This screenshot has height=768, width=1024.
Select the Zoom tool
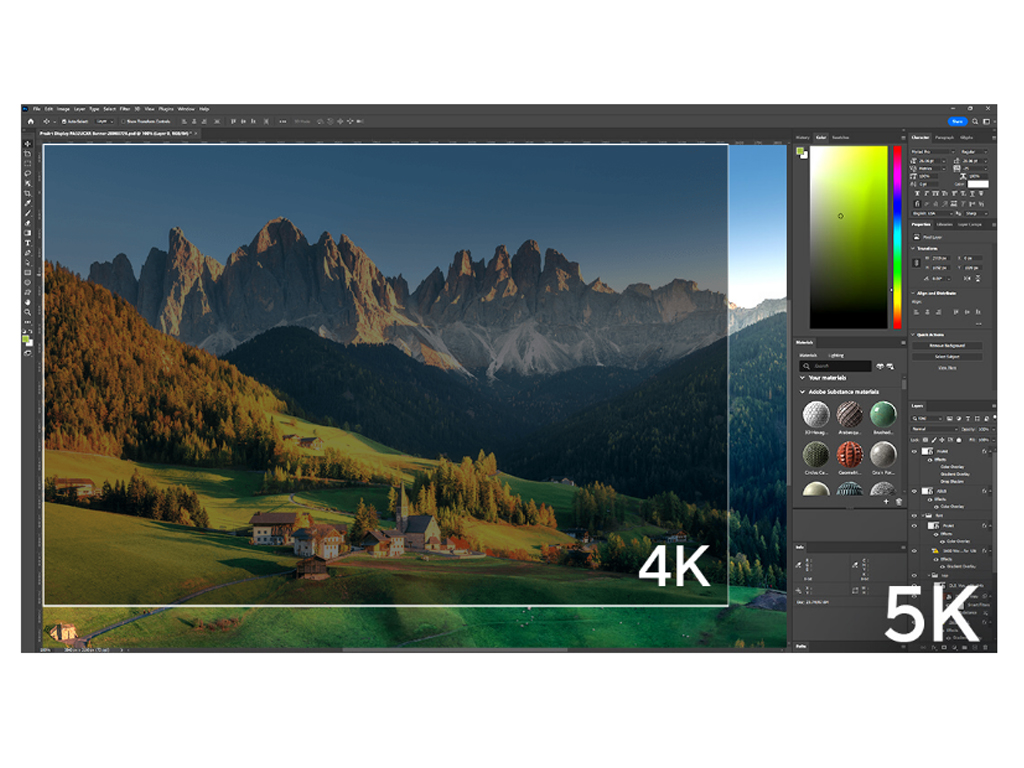[x=28, y=312]
